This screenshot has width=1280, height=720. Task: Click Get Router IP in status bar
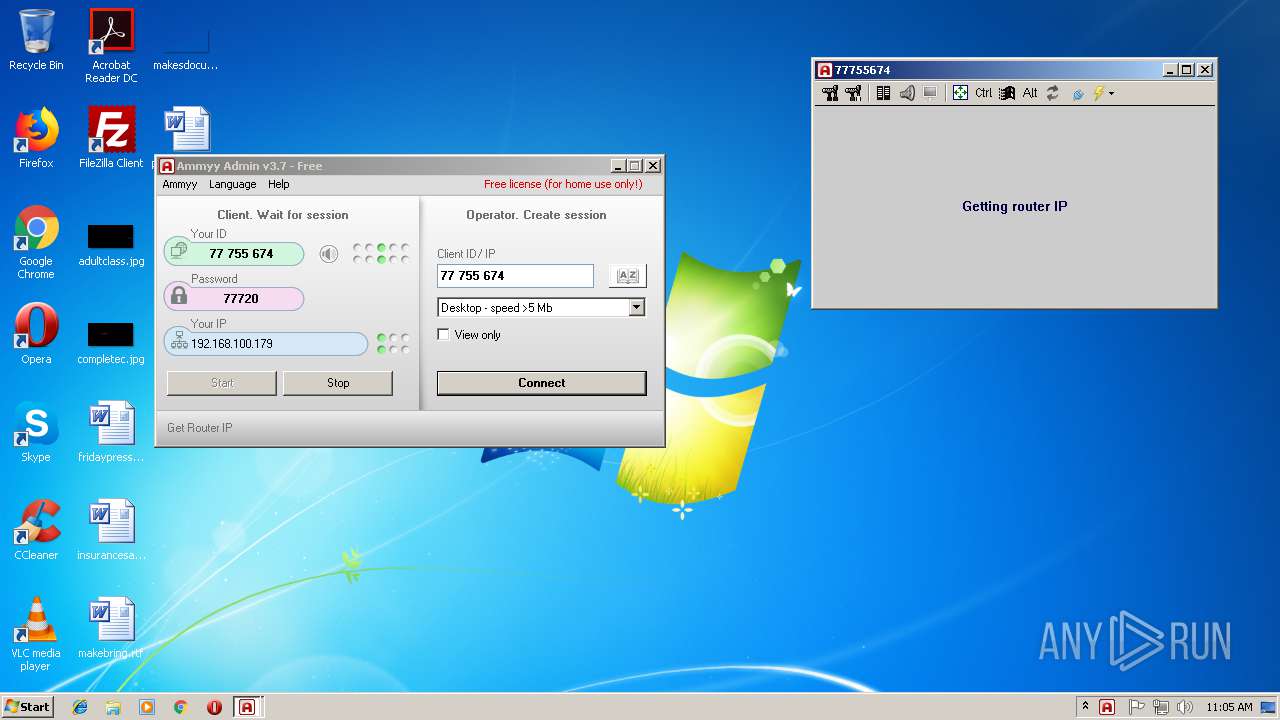[x=199, y=428]
